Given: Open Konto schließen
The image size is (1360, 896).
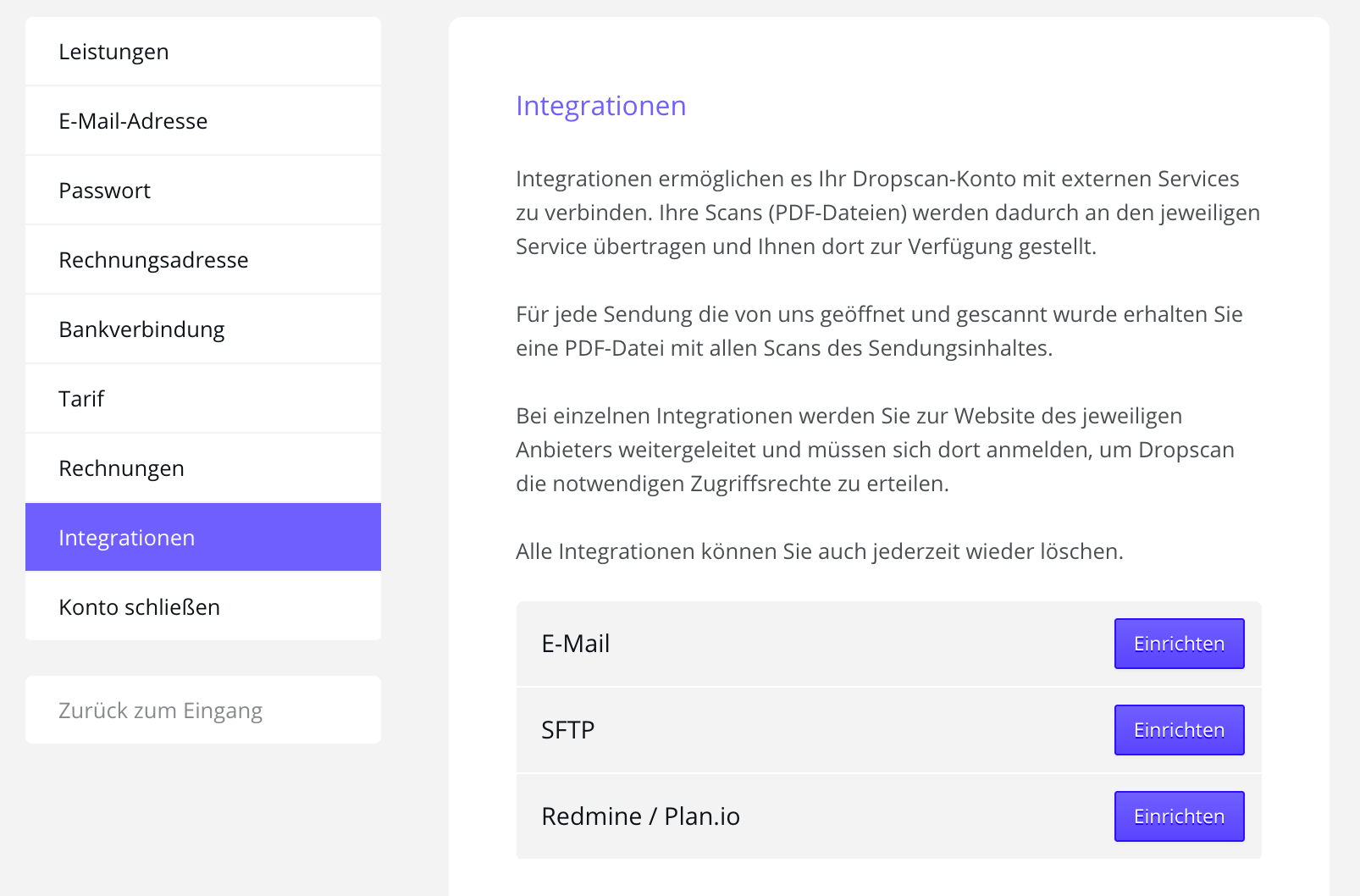Looking at the screenshot, I should [139, 606].
